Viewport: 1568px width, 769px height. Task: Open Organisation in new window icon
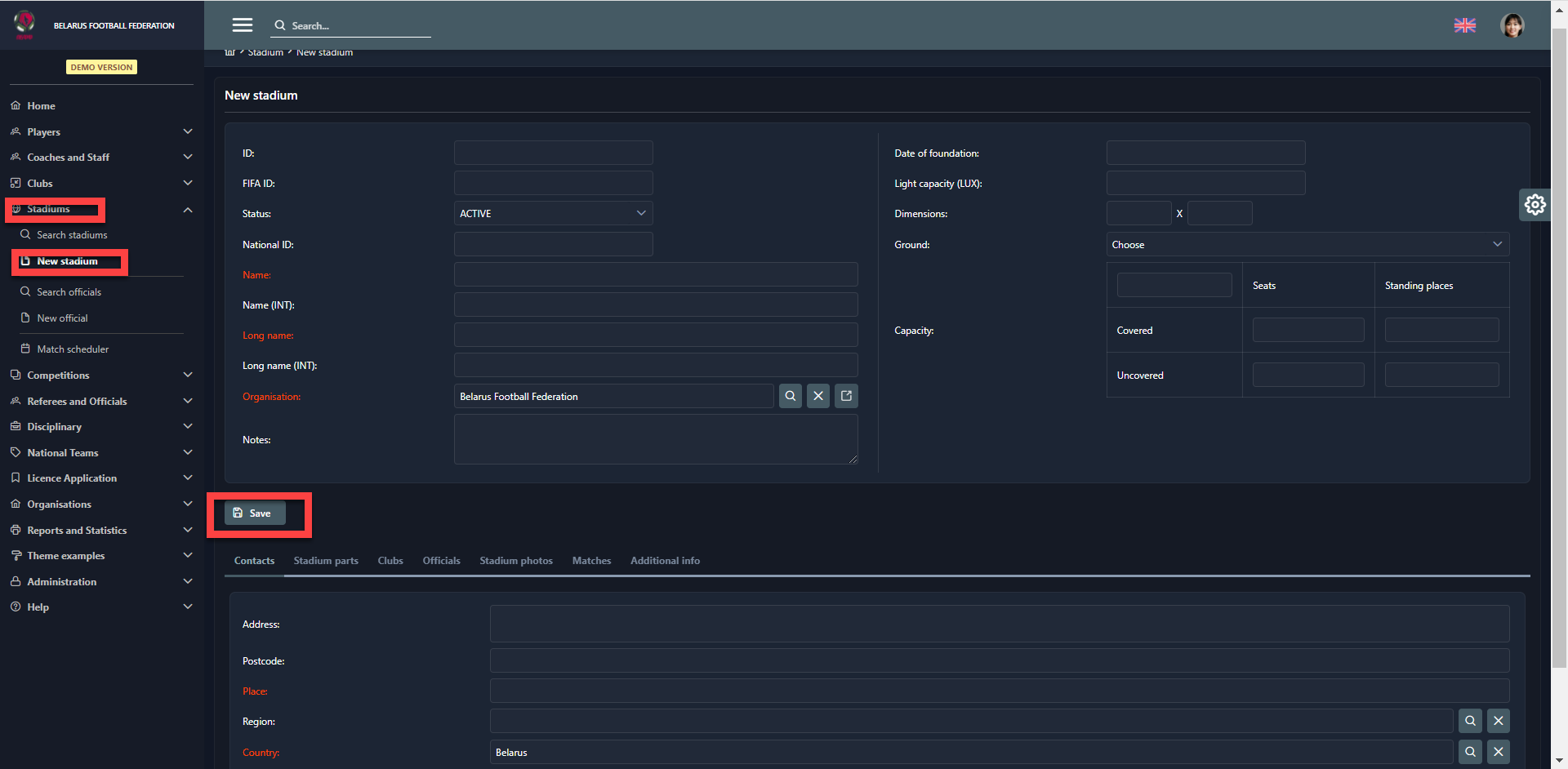tap(846, 396)
